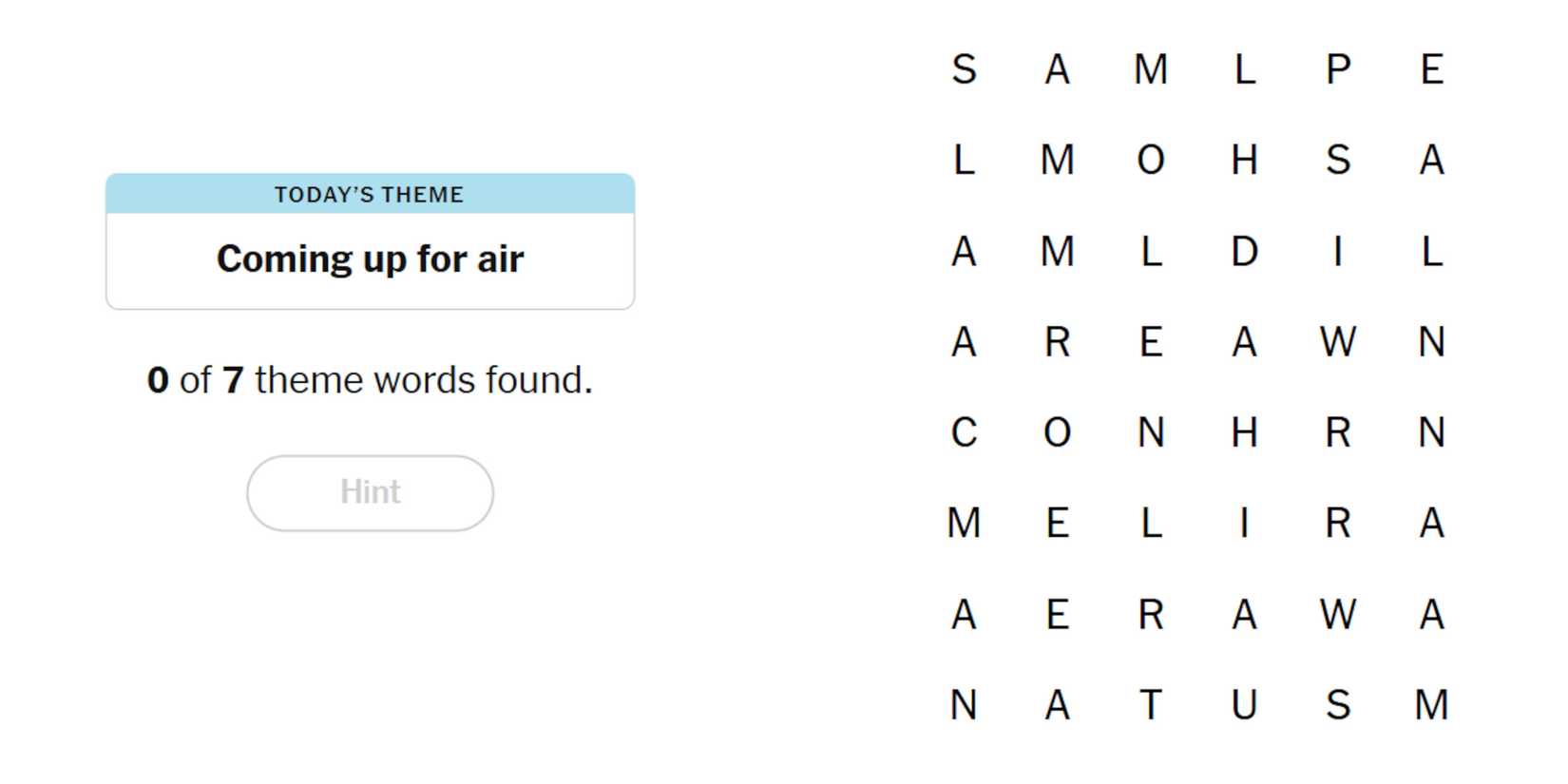
Task: Click the H between N and R
Action: (x=1244, y=433)
